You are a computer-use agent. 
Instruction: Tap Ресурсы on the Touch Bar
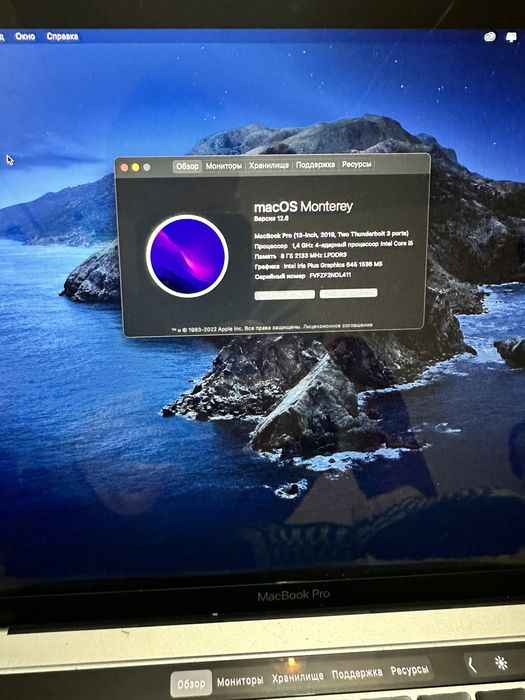click(x=410, y=671)
